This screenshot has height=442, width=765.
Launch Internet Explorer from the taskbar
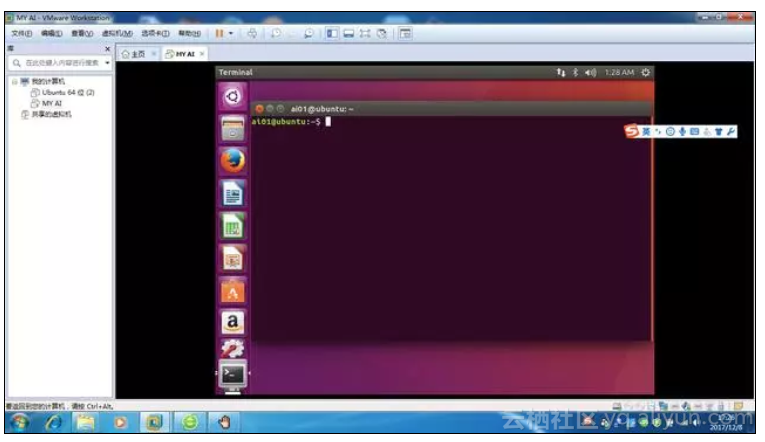coord(53,422)
